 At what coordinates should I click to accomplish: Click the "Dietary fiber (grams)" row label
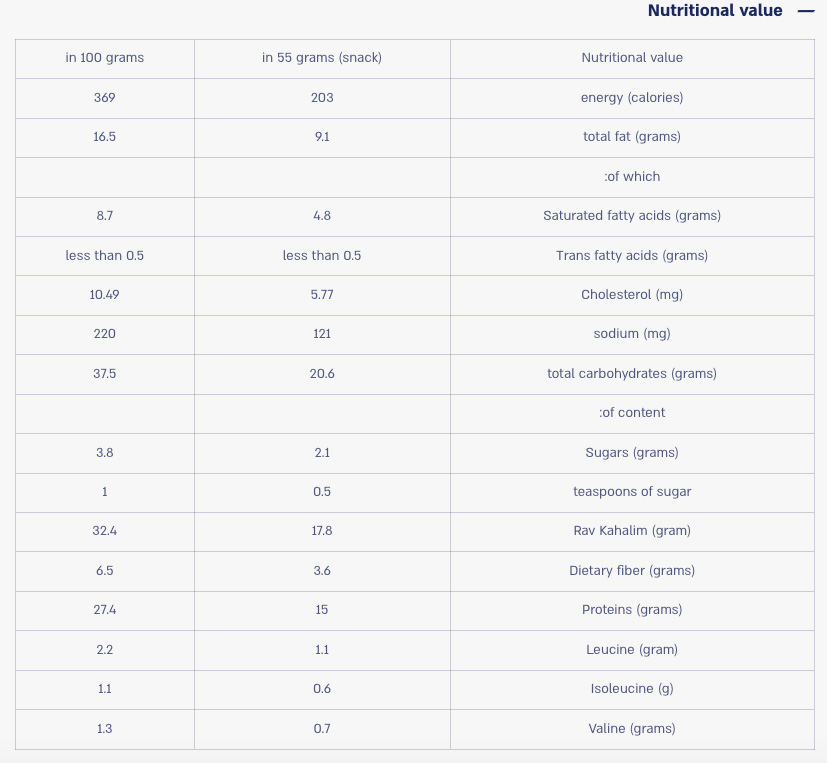(x=632, y=571)
